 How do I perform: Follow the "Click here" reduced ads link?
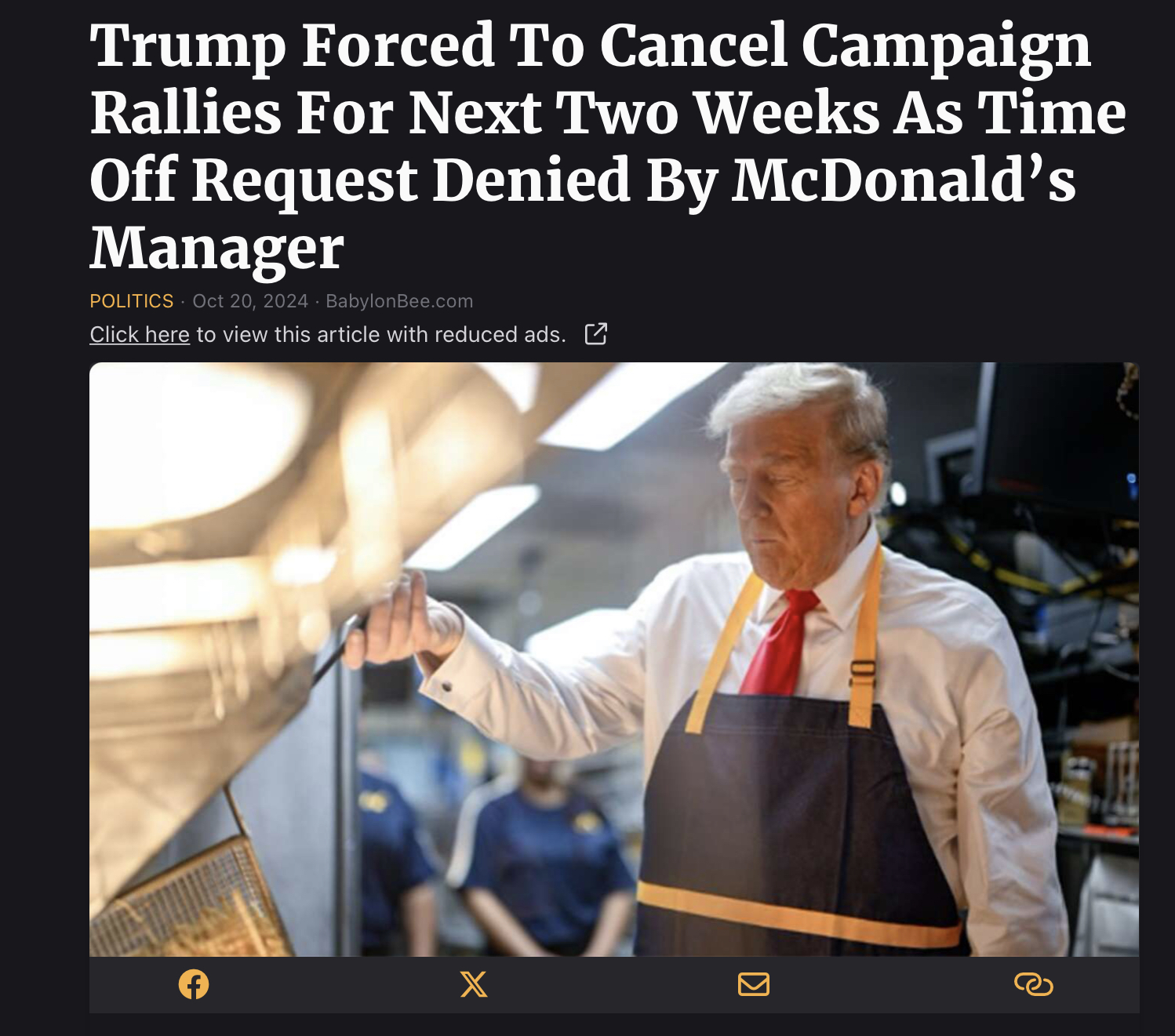click(x=140, y=335)
